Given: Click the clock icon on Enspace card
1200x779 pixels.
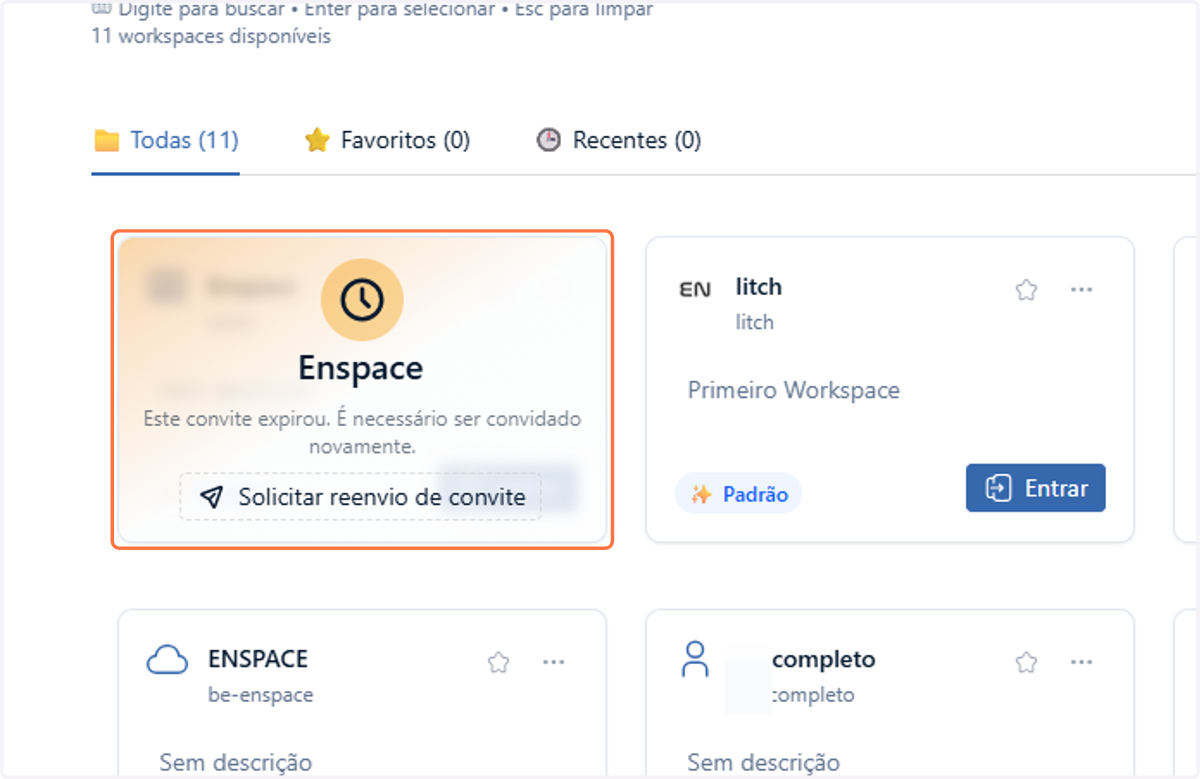Looking at the screenshot, I should (362, 300).
